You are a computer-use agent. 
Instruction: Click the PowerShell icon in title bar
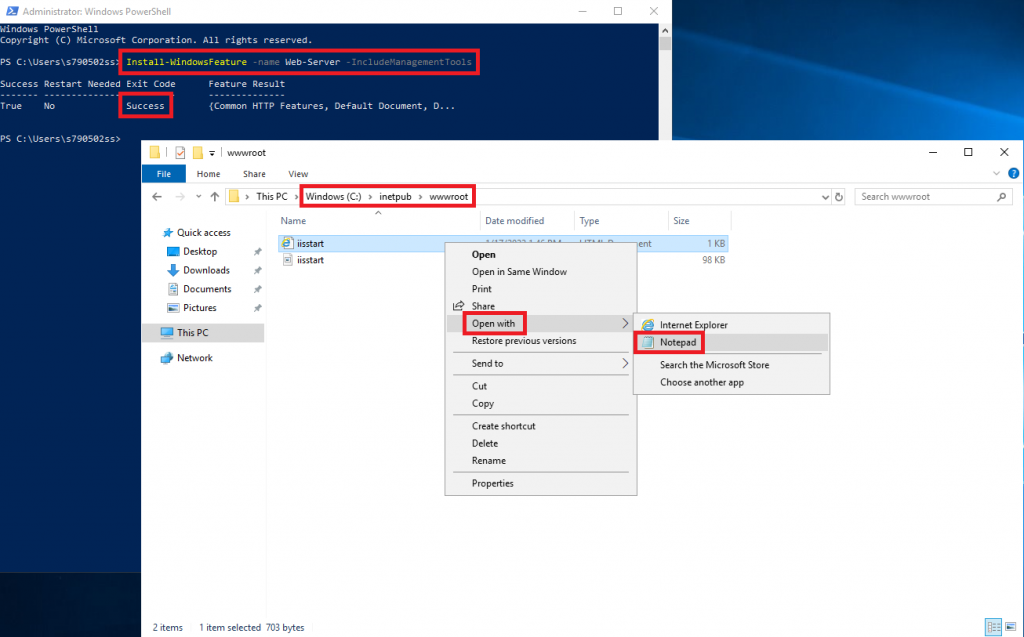(x=12, y=11)
